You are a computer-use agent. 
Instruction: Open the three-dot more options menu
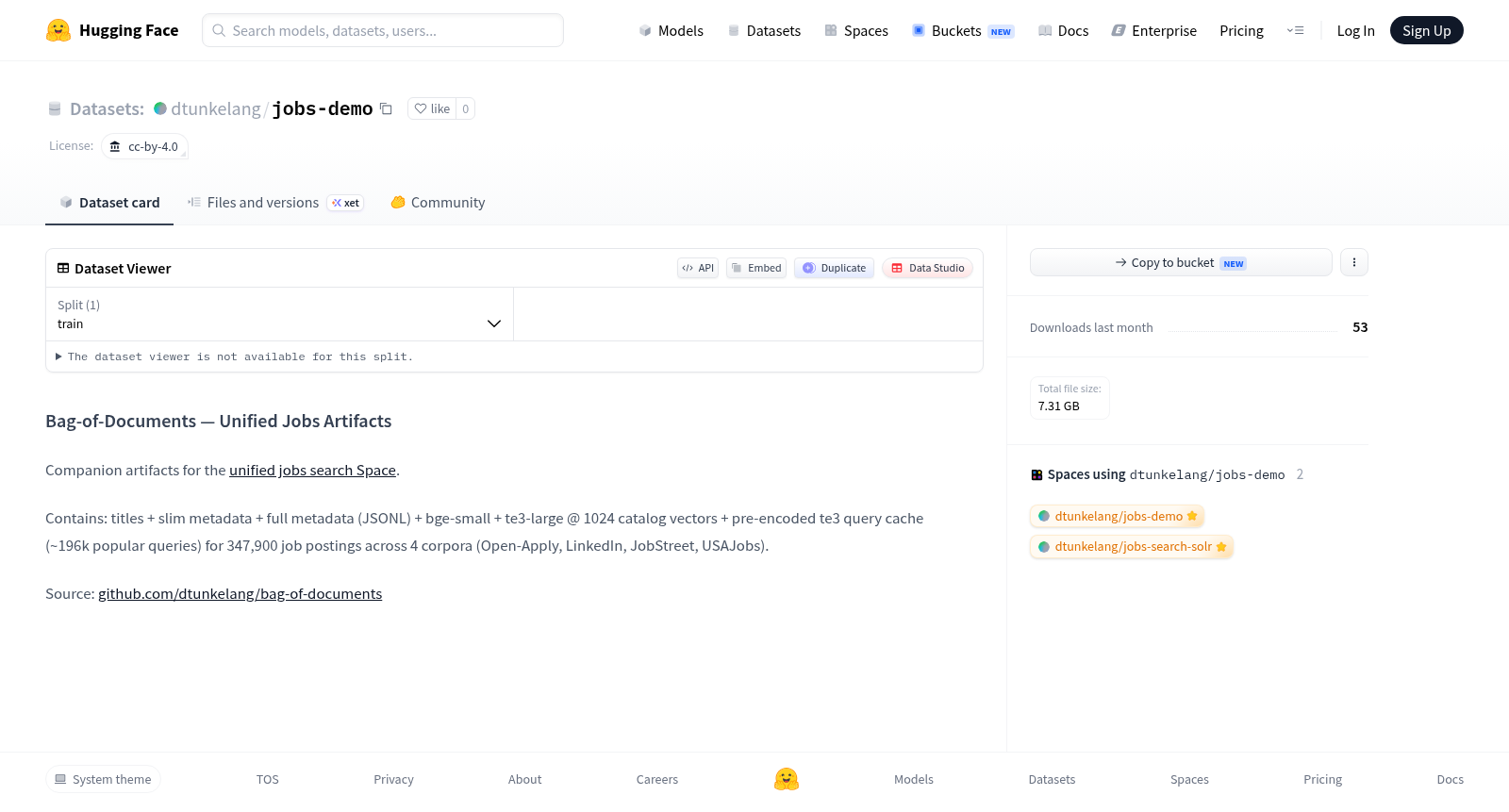click(1354, 262)
